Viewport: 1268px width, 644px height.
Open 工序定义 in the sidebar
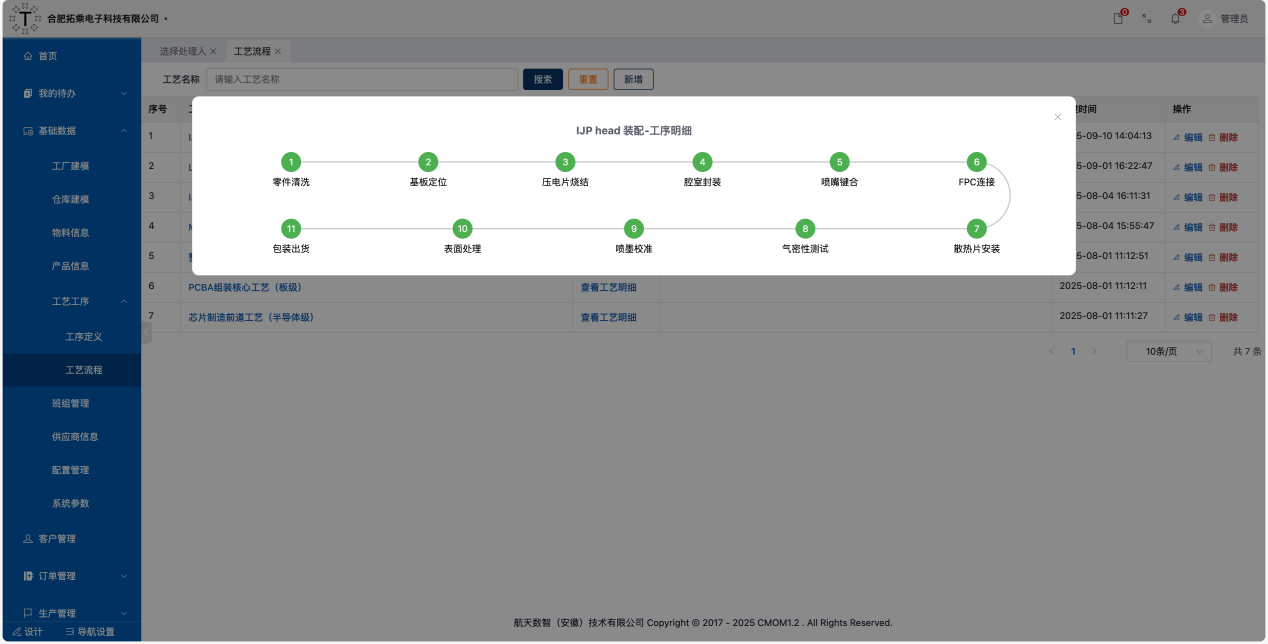coord(84,337)
